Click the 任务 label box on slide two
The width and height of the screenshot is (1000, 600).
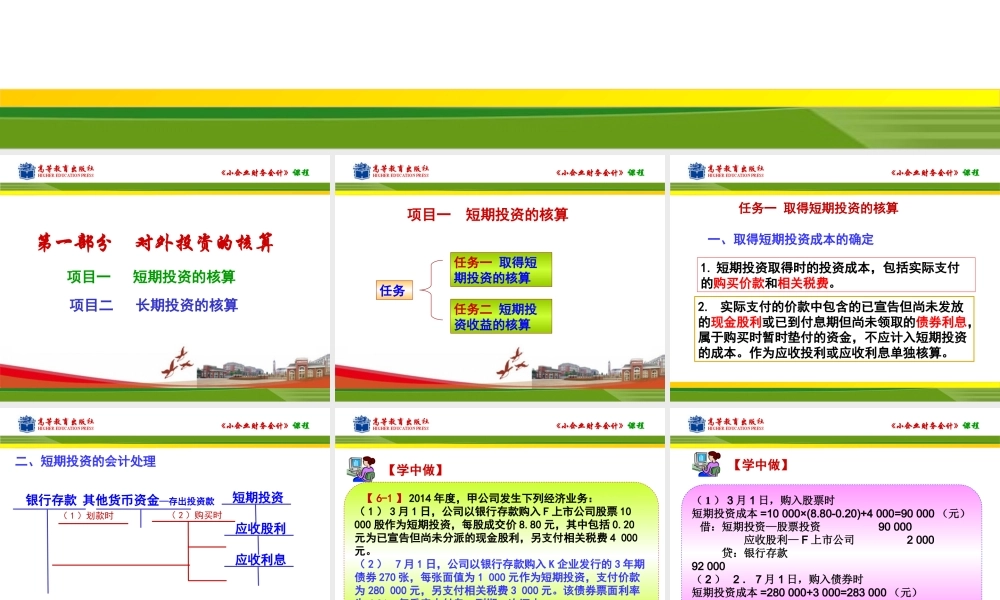coord(396,288)
